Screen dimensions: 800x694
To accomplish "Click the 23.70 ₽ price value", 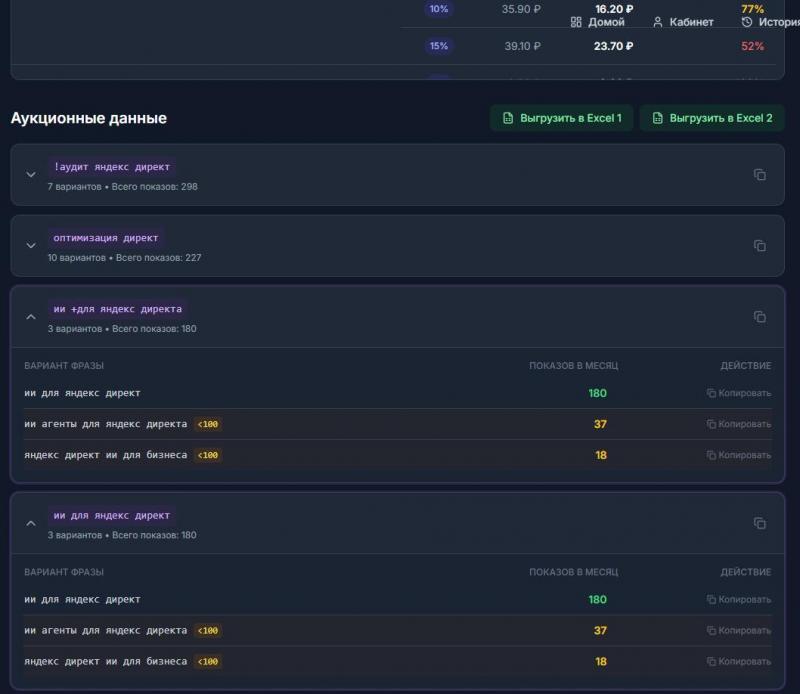I will (613, 46).
